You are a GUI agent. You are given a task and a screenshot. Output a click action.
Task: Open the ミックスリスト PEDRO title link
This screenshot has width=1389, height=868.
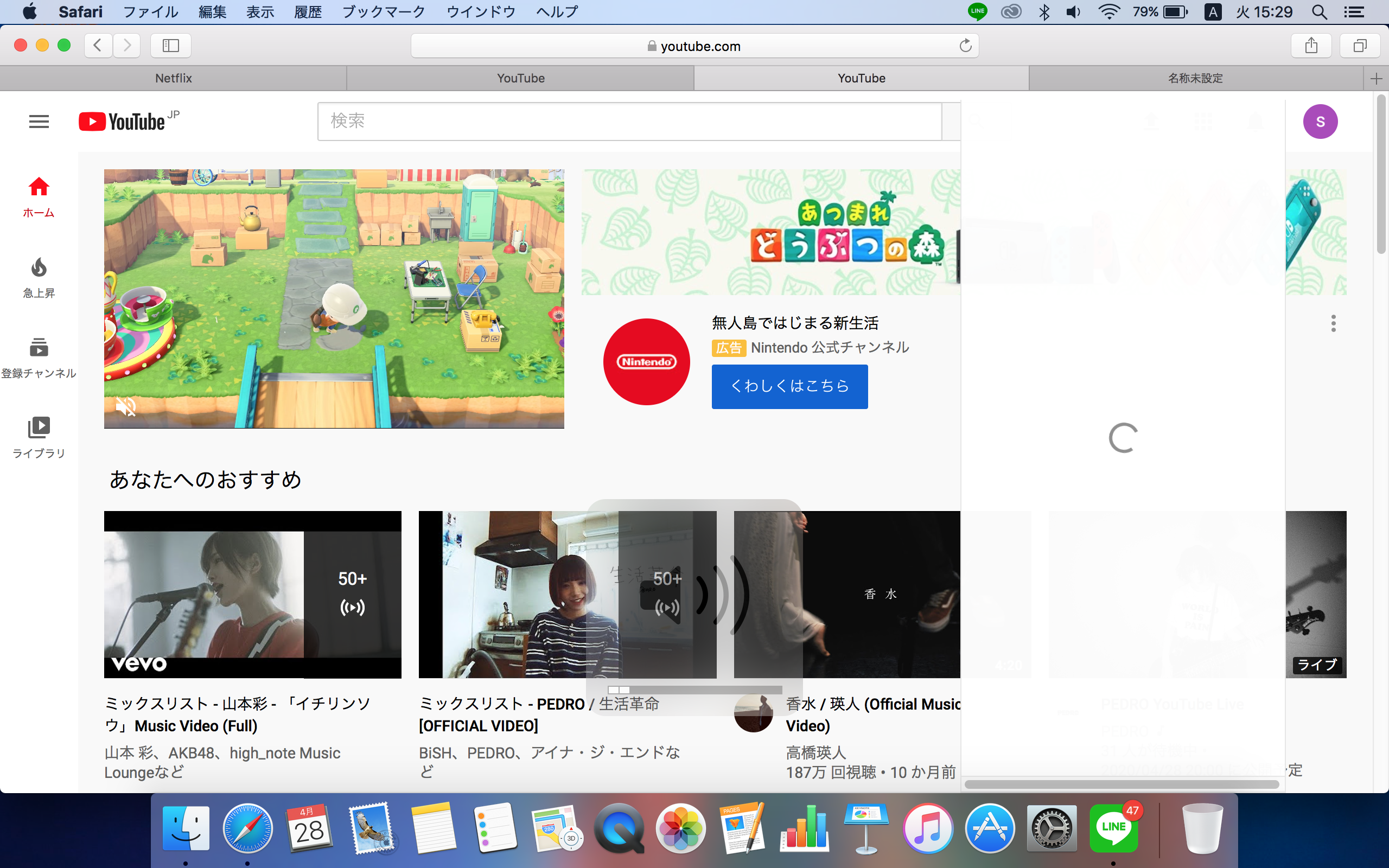(539, 714)
